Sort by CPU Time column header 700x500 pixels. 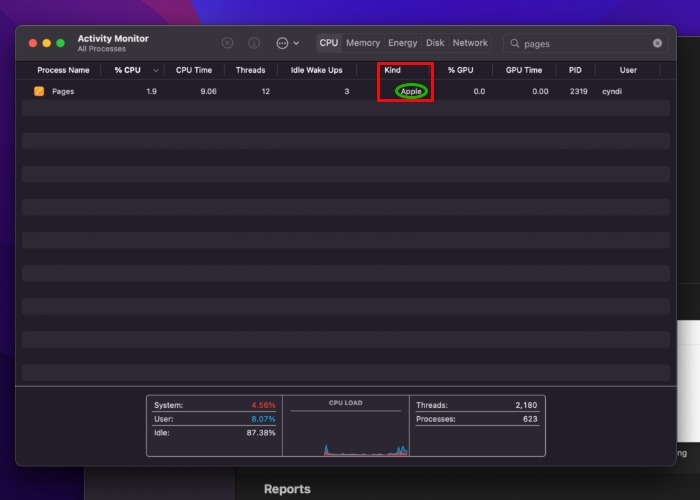point(194,70)
